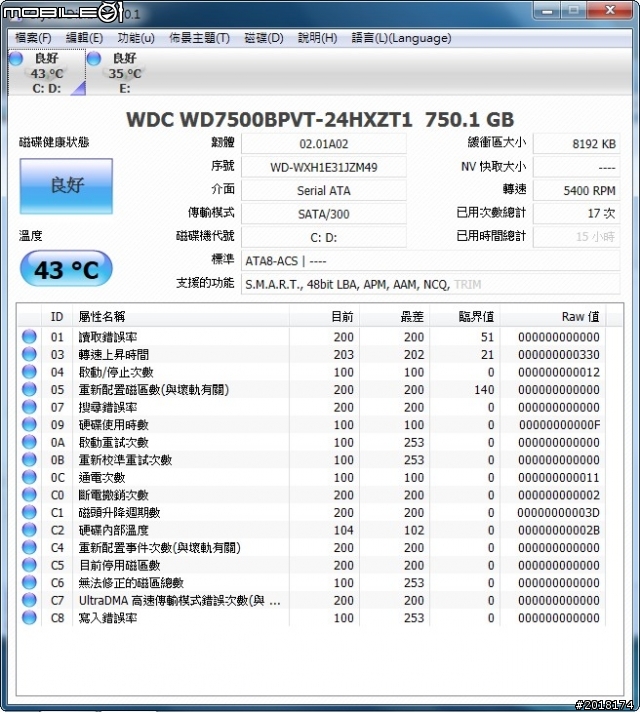Viewport: 640px width, 713px height.
Task: Open the 語言(L)(Language) menu
Action: click(x=401, y=38)
